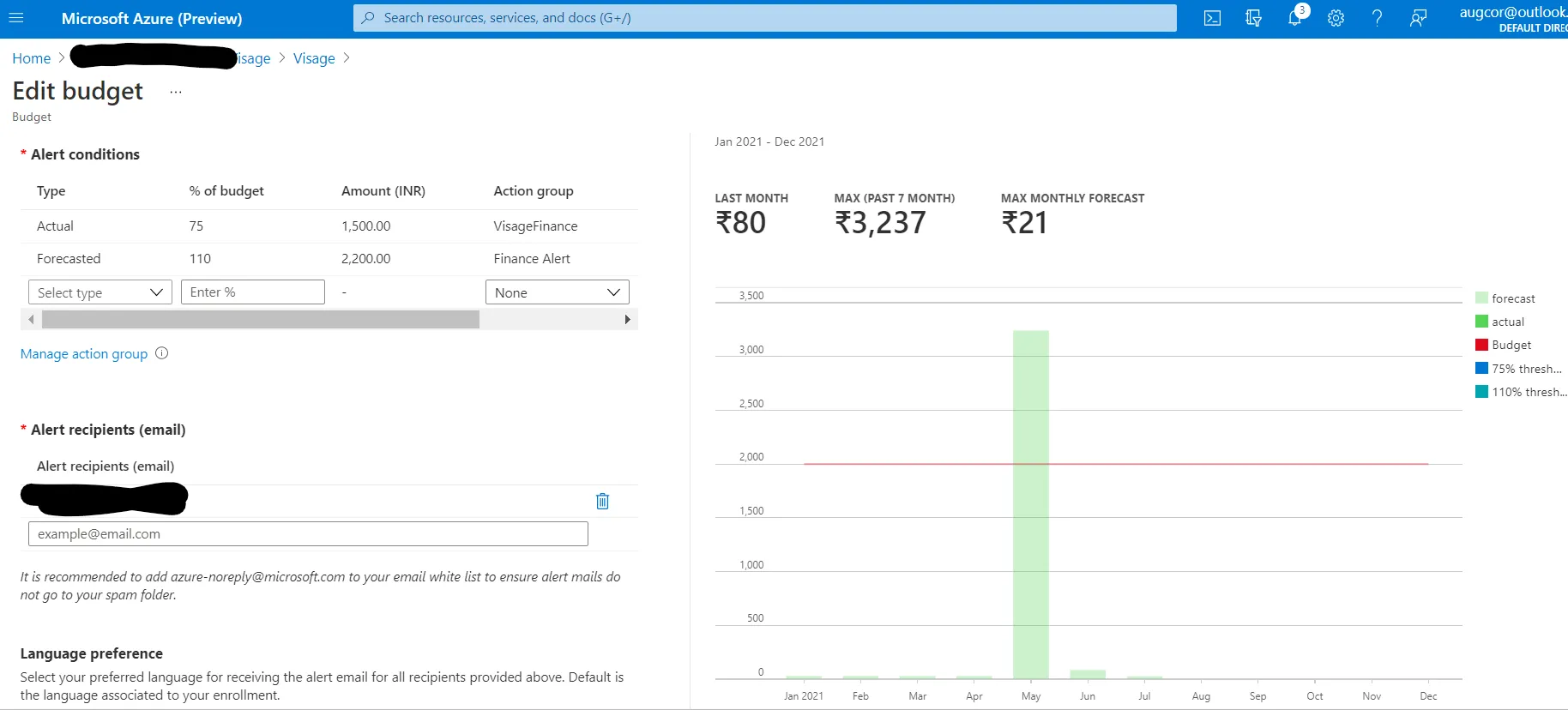Open the help question mark icon

1377,18
